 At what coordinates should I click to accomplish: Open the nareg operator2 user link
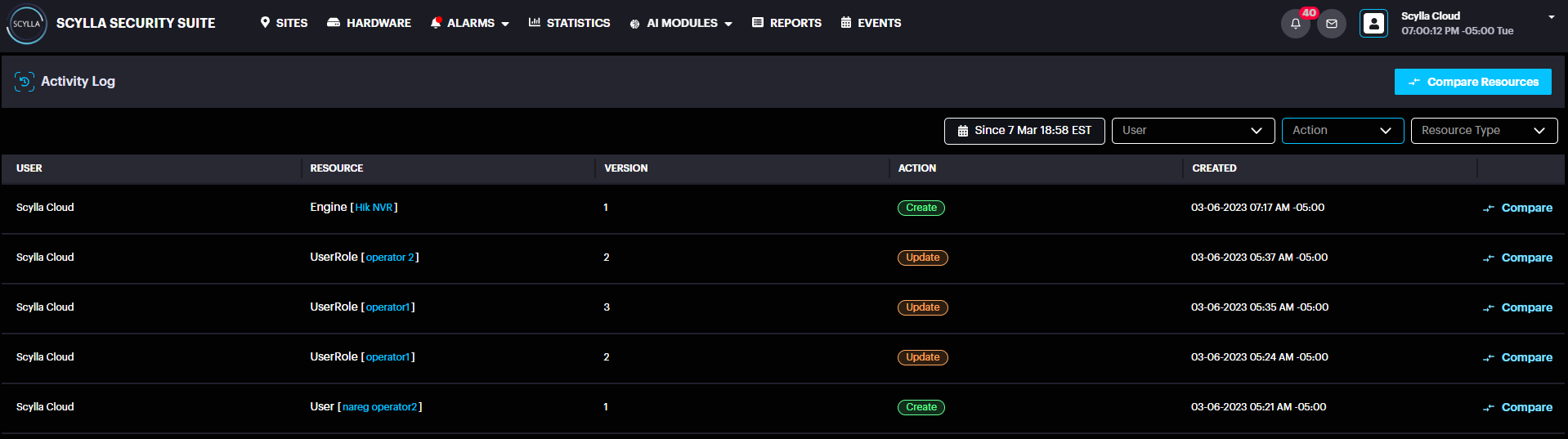(x=379, y=407)
